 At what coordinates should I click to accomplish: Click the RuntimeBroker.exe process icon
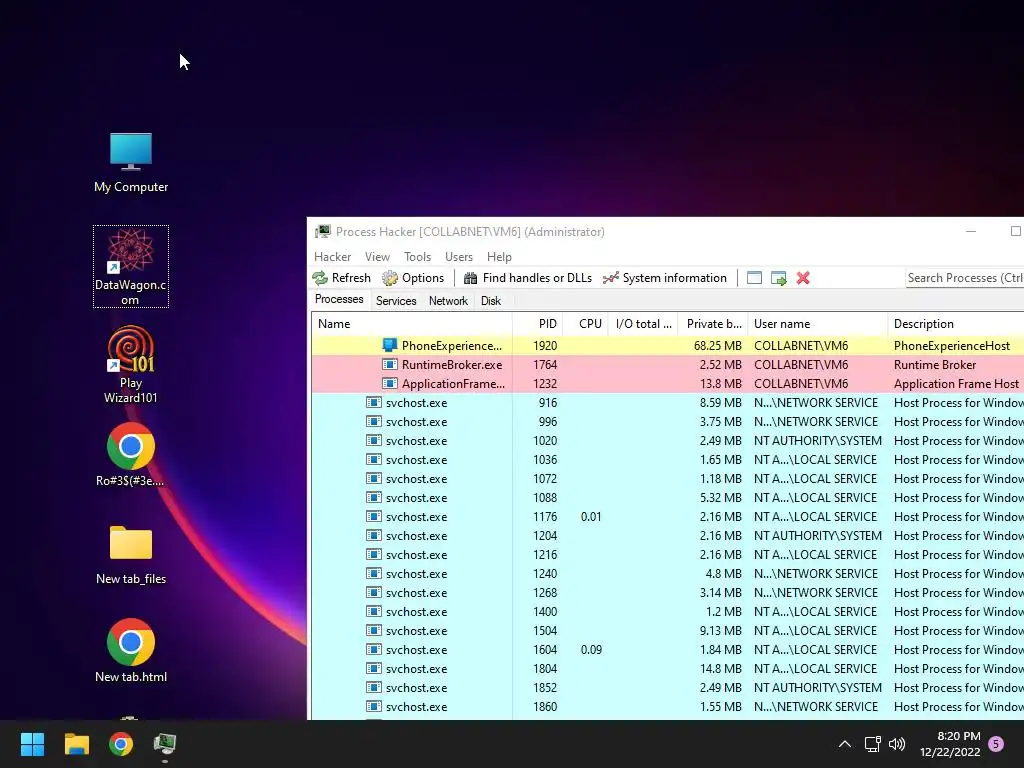point(390,364)
